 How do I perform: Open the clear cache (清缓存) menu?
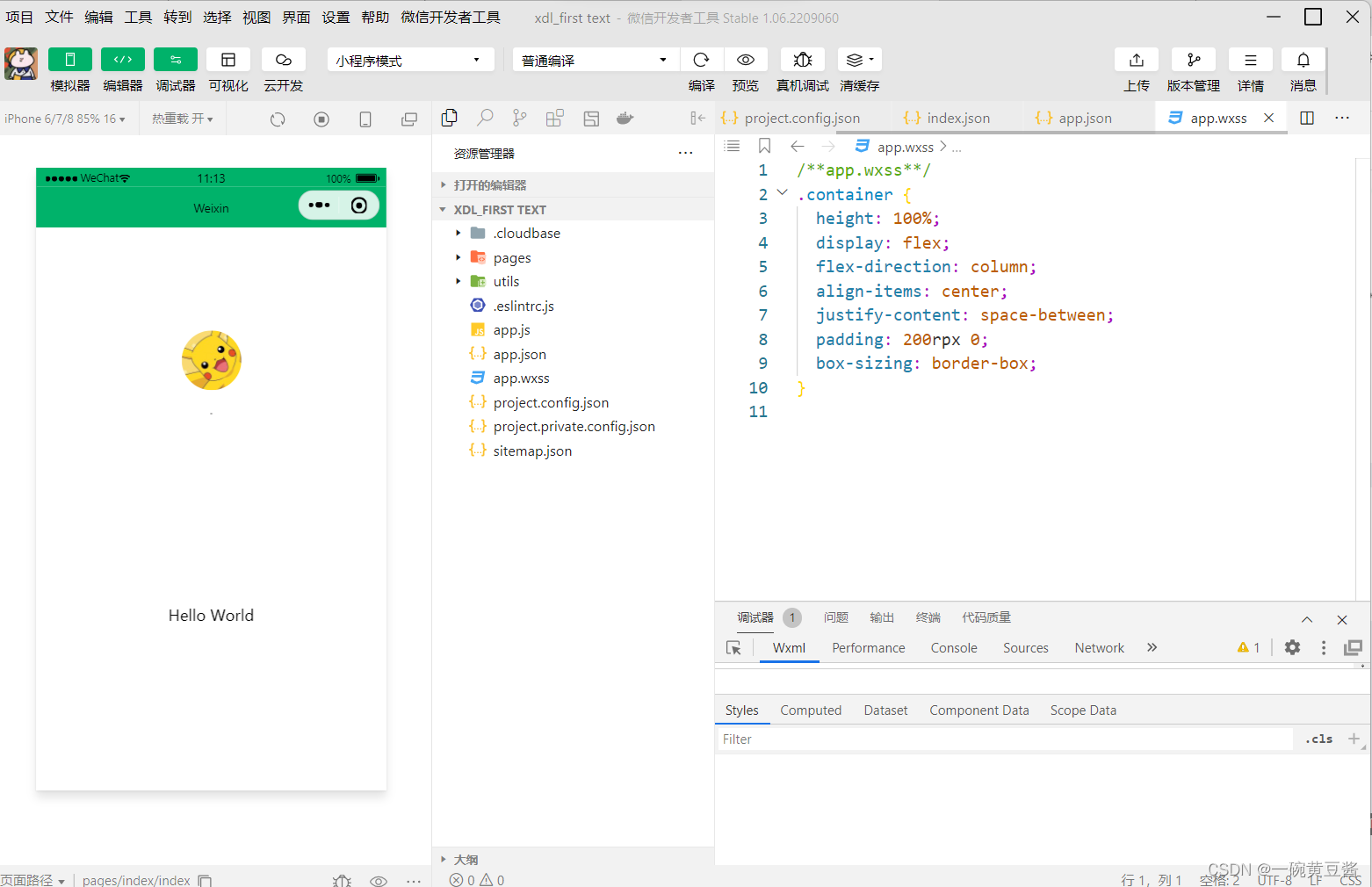[860, 59]
